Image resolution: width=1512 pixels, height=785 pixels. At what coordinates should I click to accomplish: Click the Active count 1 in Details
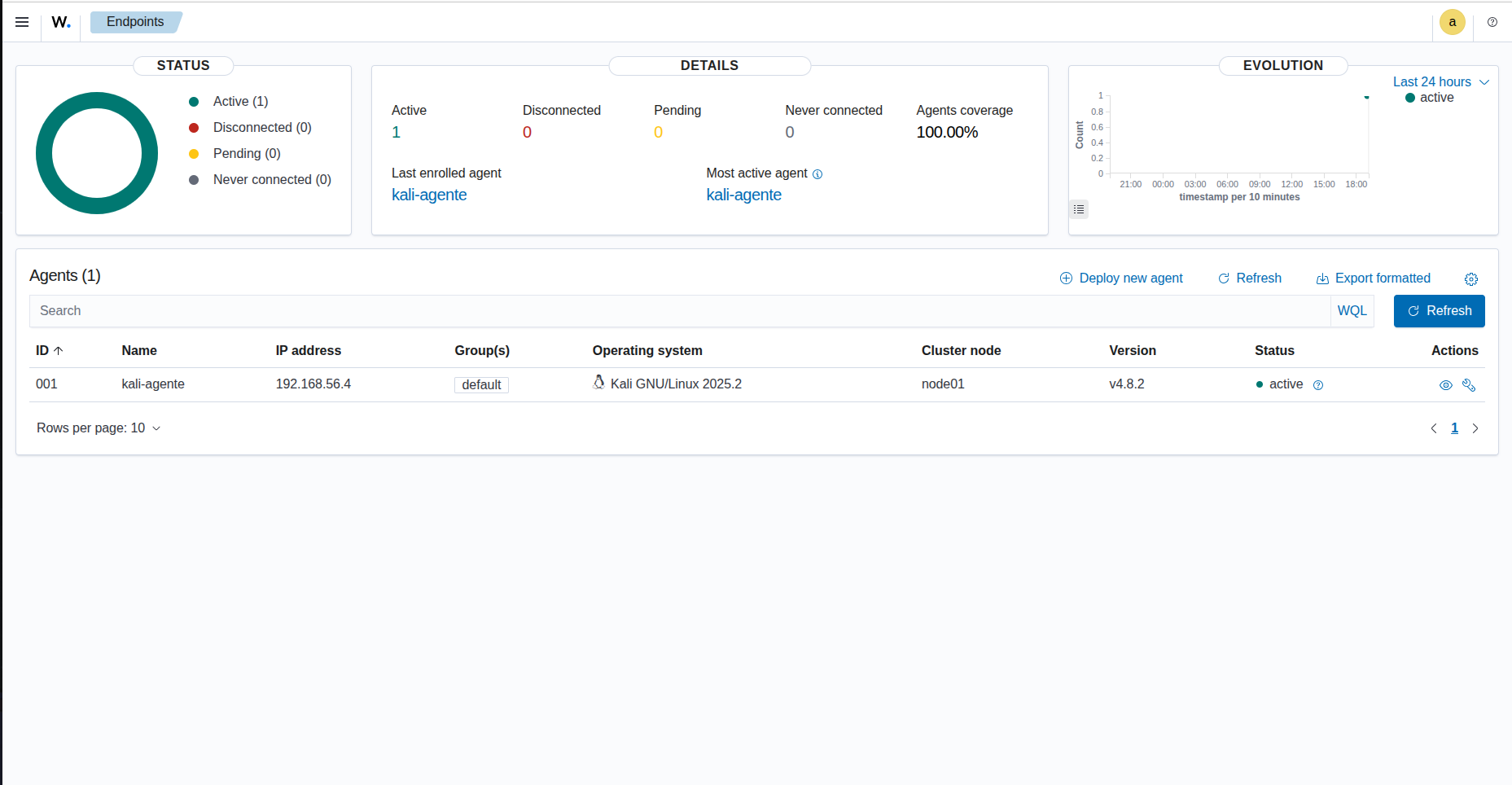point(397,133)
